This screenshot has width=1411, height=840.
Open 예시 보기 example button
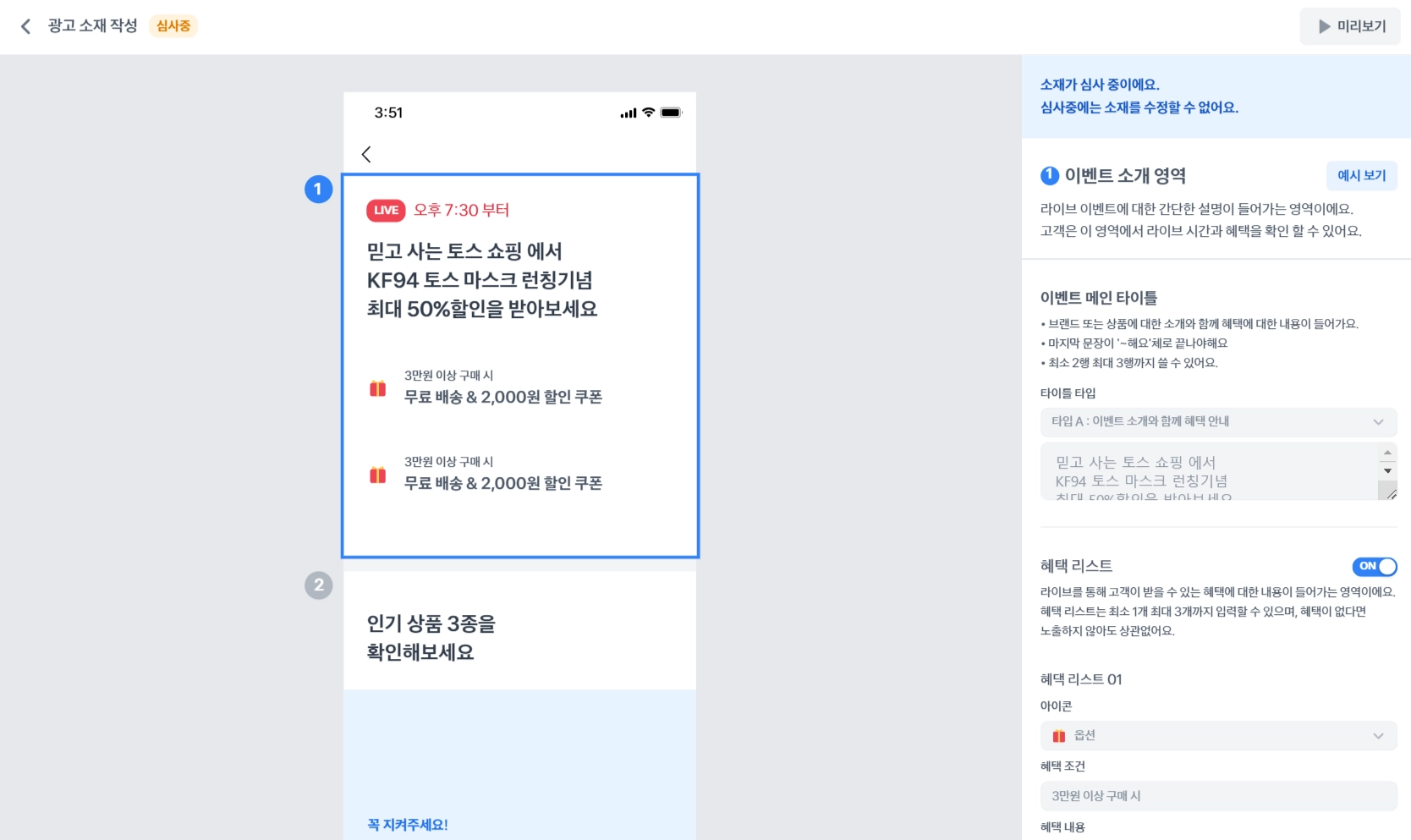coord(1362,175)
